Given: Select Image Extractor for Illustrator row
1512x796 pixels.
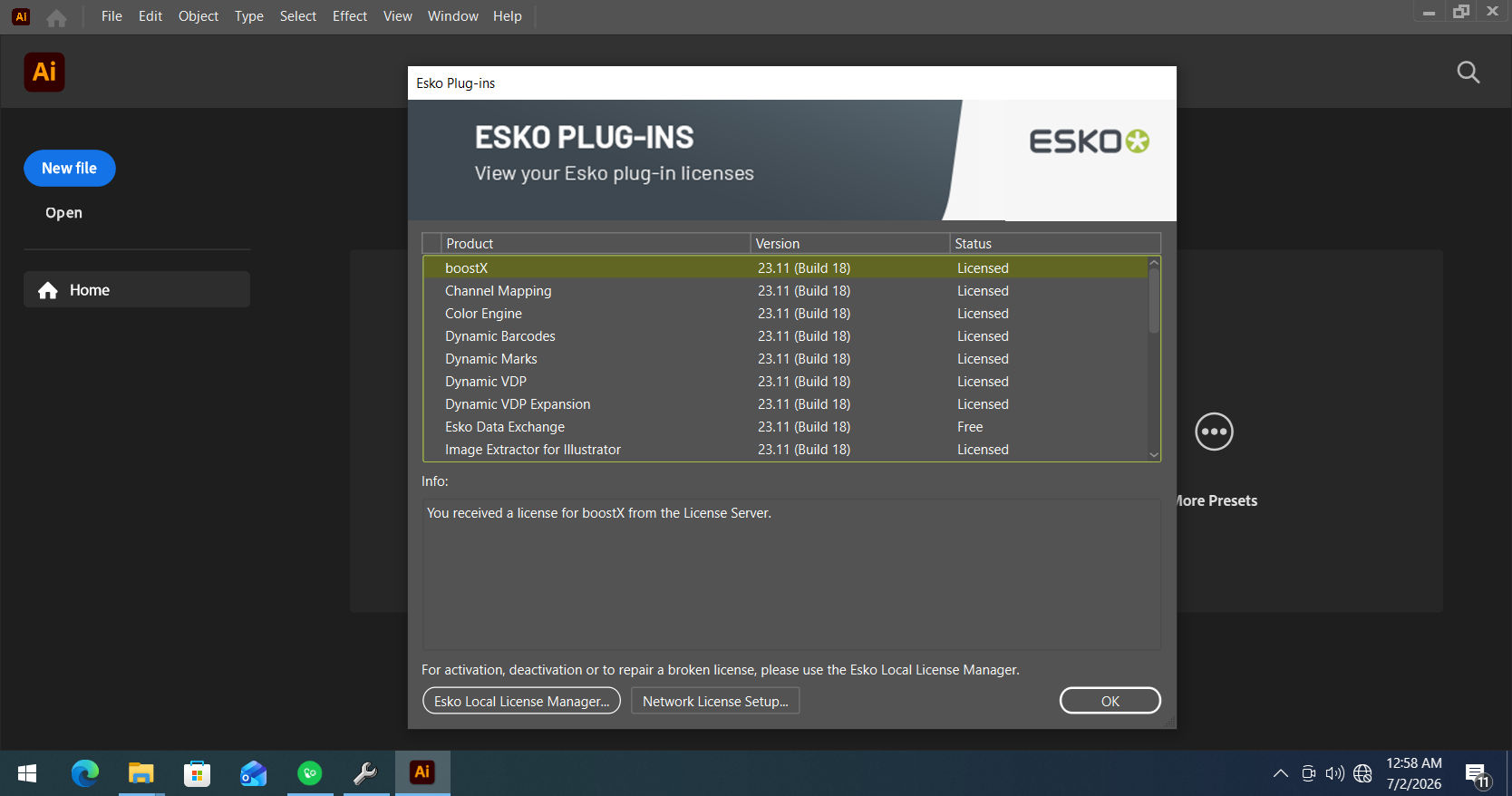Looking at the screenshot, I should [x=786, y=450].
